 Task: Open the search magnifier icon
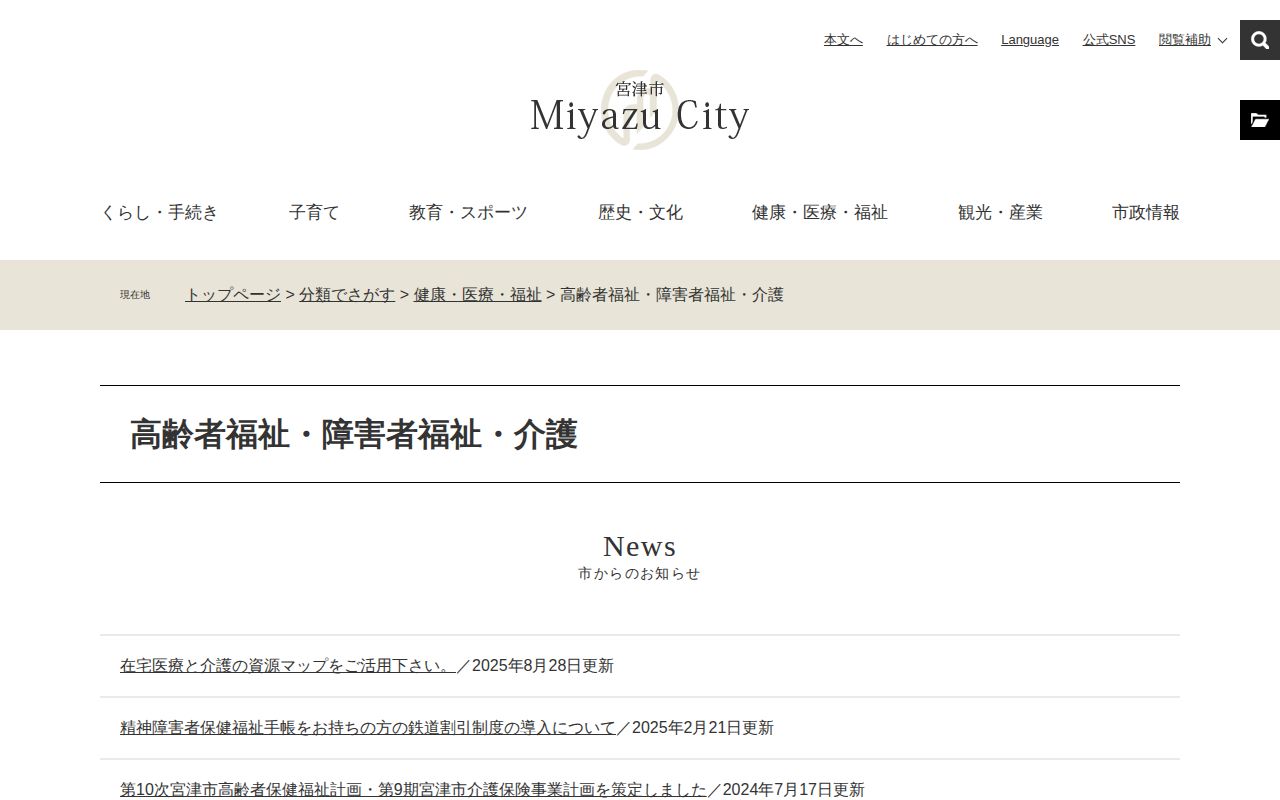pos(1260,40)
